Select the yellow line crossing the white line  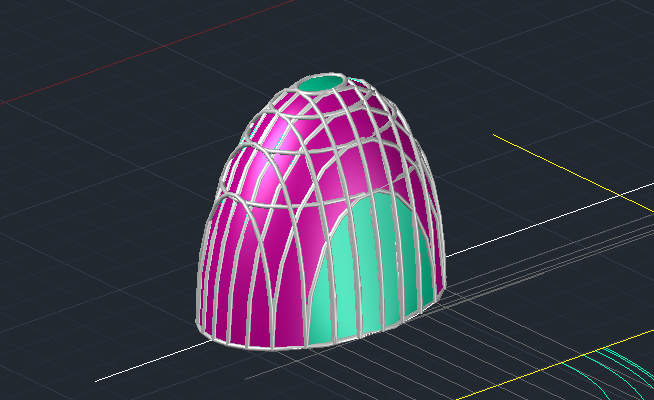tap(574, 173)
